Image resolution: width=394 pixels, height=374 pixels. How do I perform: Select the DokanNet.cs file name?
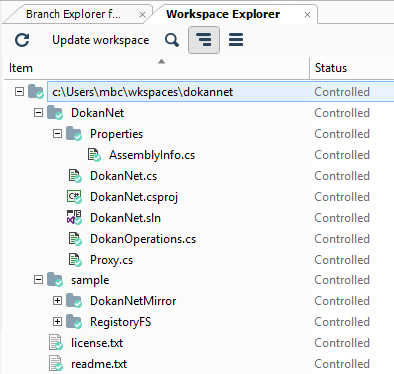123,176
